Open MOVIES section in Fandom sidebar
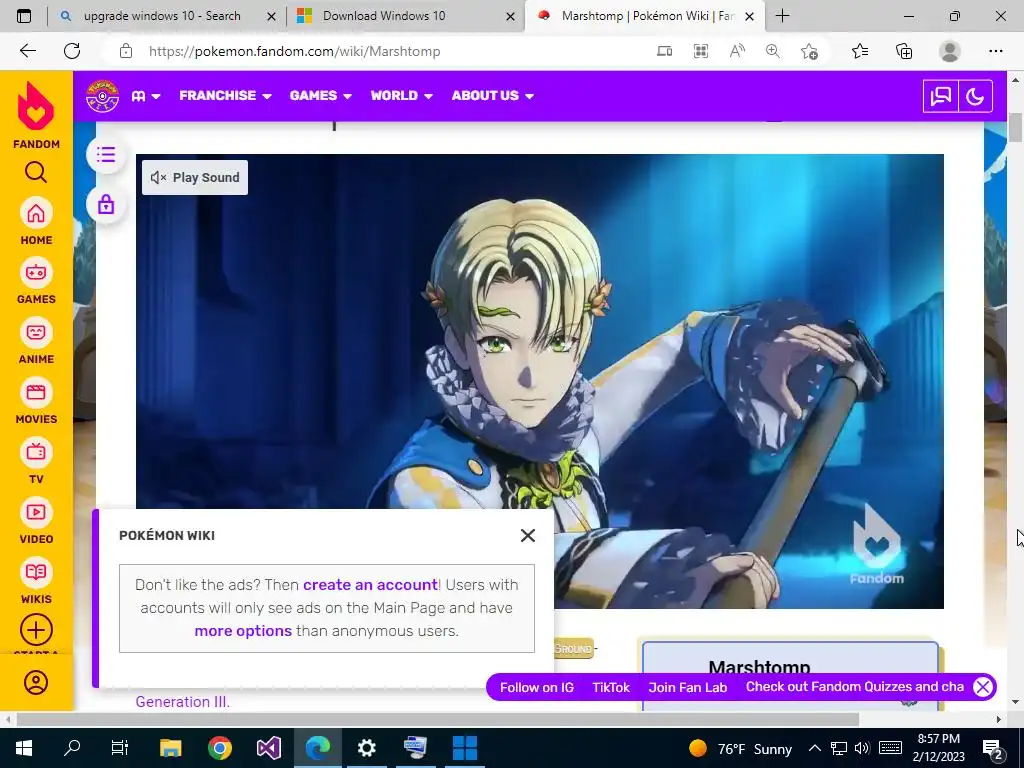The width and height of the screenshot is (1024, 768). [36, 401]
